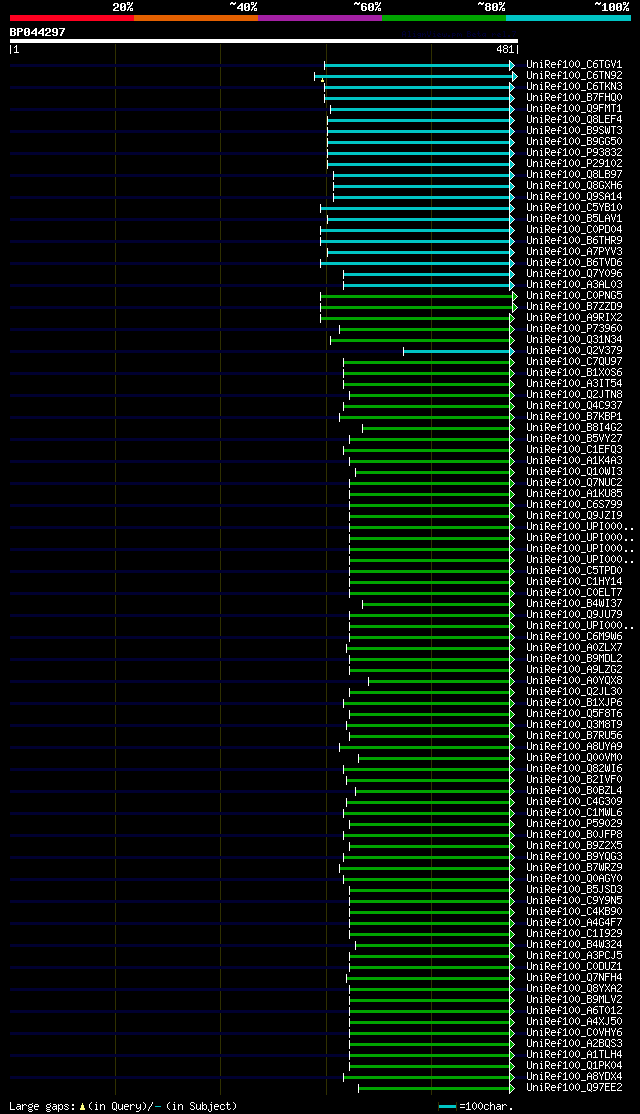Select the UniRef100_C0ELT7 label
Viewport: 640px width, 1114px height.
tap(574, 593)
